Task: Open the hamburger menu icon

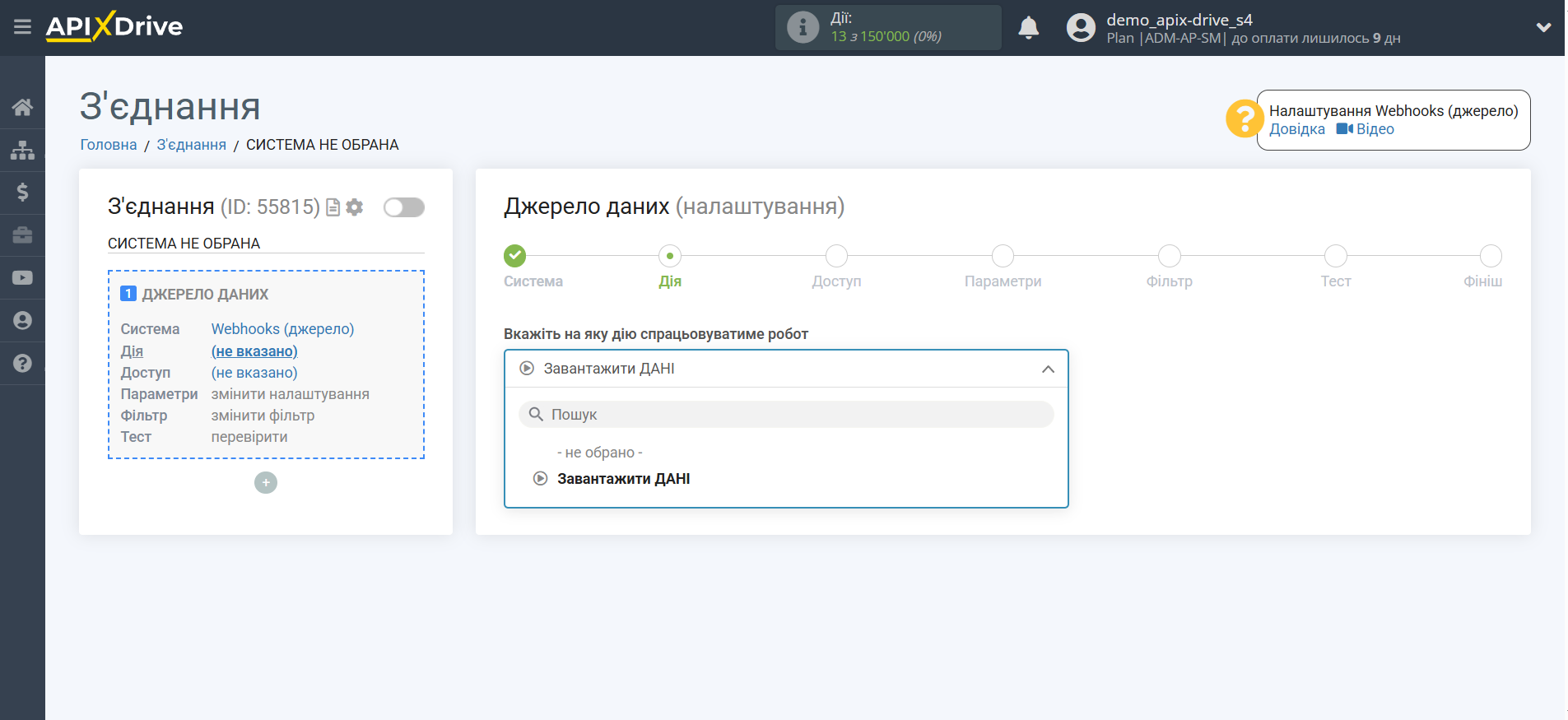Action: click(x=22, y=27)
